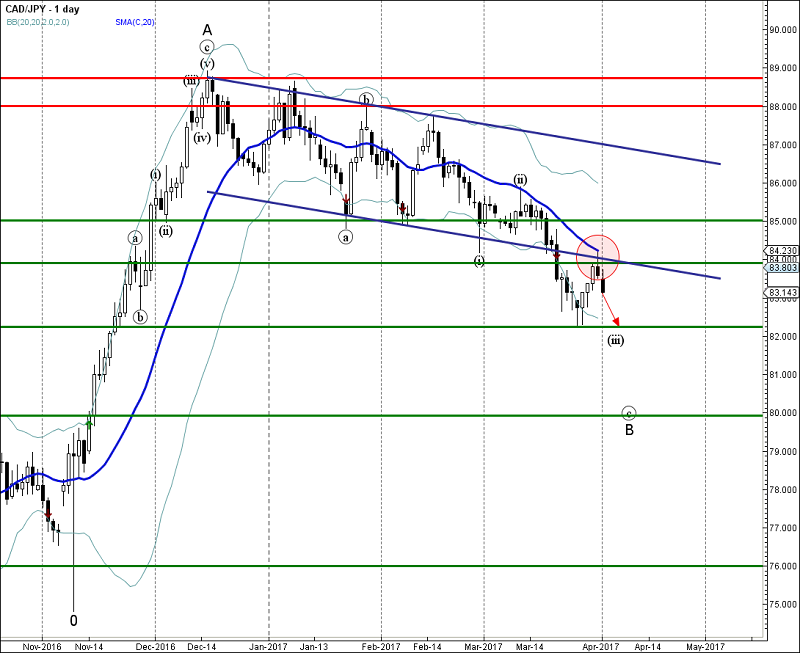Select the circled b label near Feb 2017

coord(367,100)
